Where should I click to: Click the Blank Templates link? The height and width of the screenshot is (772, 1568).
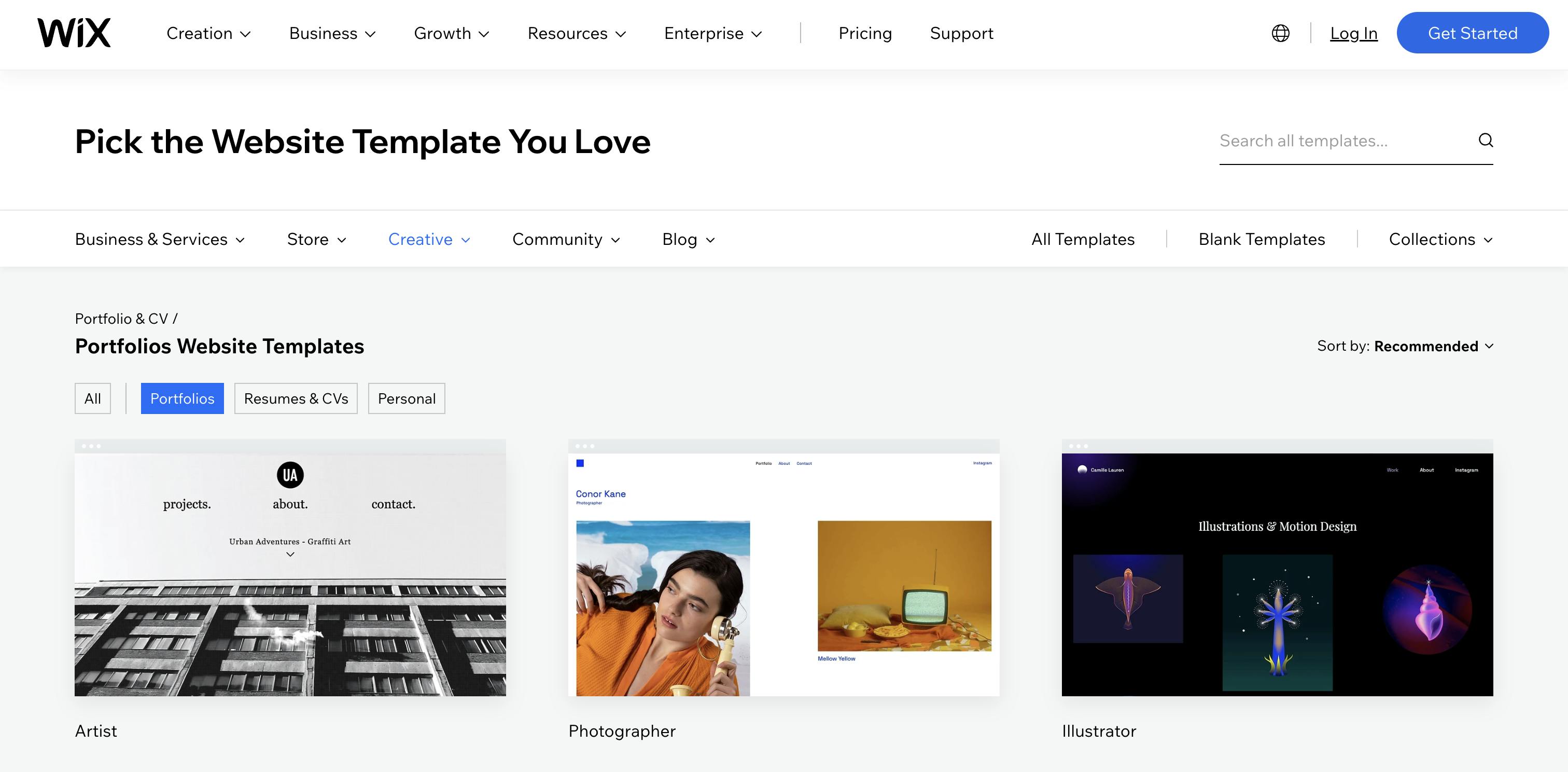pyautogui.click(x=1262, y=237)
